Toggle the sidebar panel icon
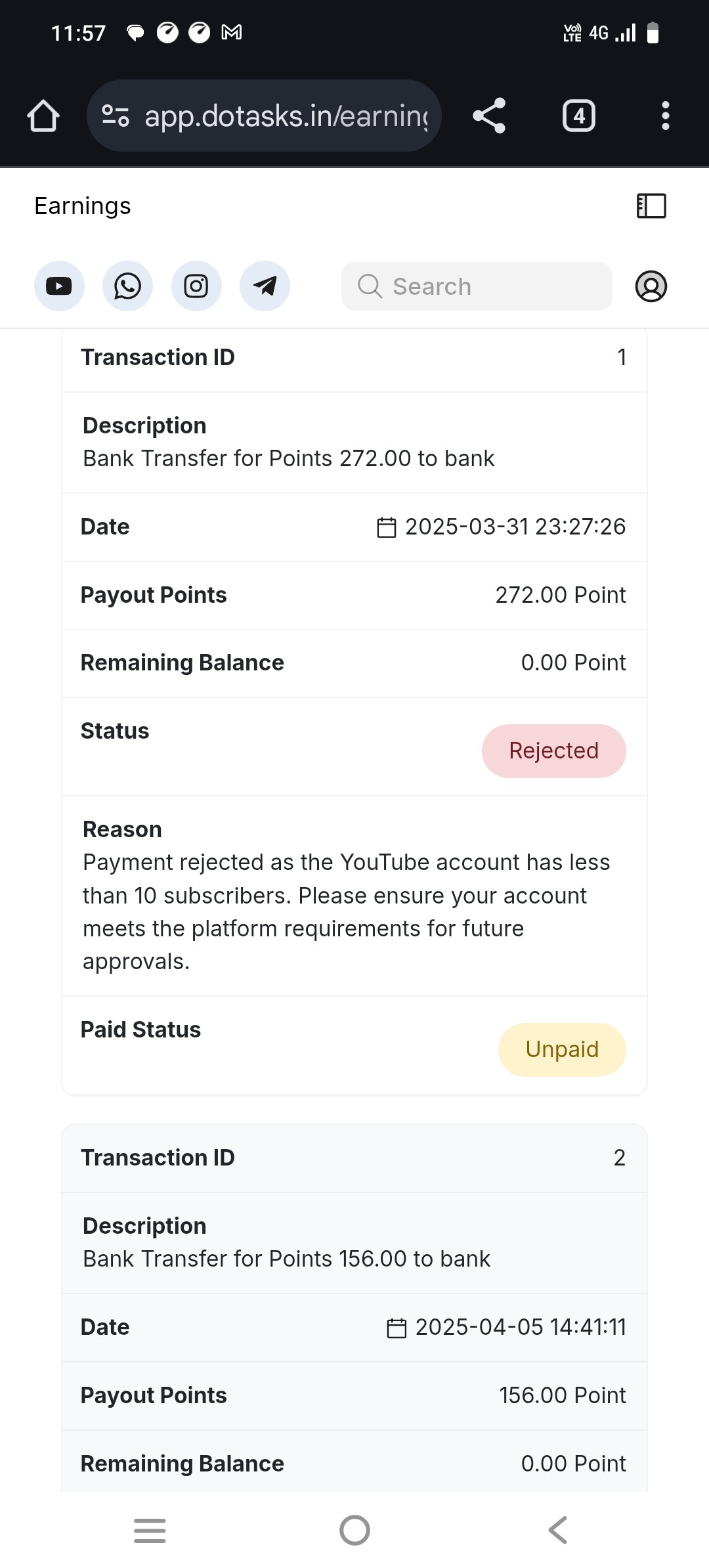Screen dimensions: 709x1568 point(651,206)
